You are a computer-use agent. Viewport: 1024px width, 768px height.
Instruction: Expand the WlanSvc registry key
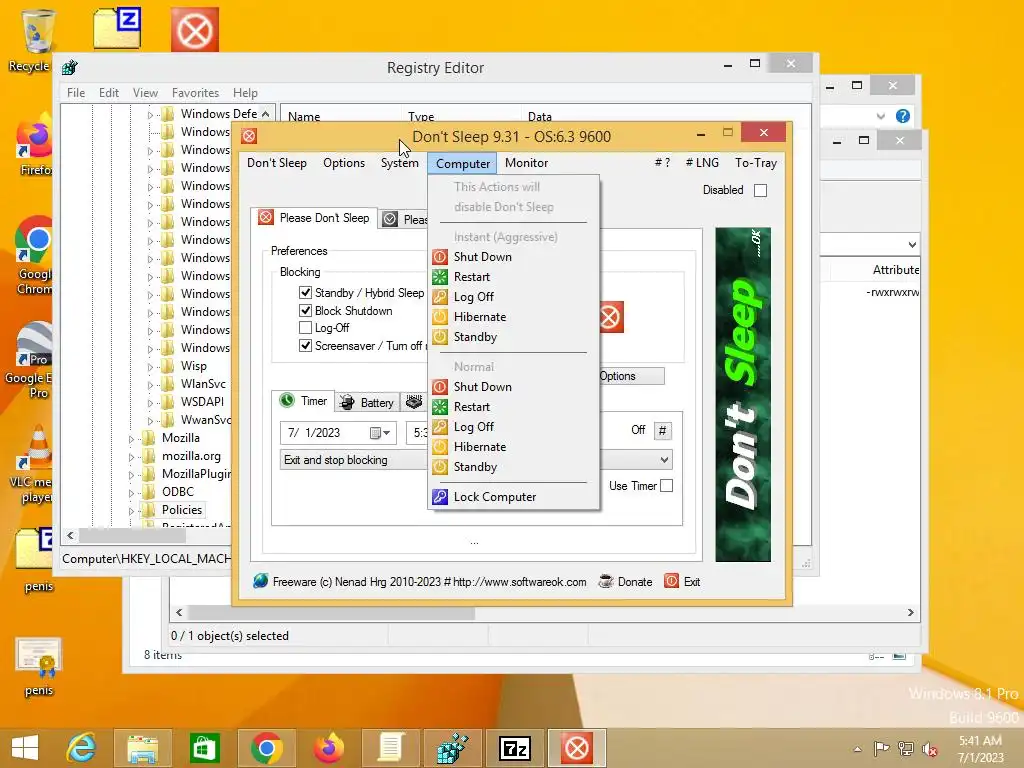pos(150,385)
